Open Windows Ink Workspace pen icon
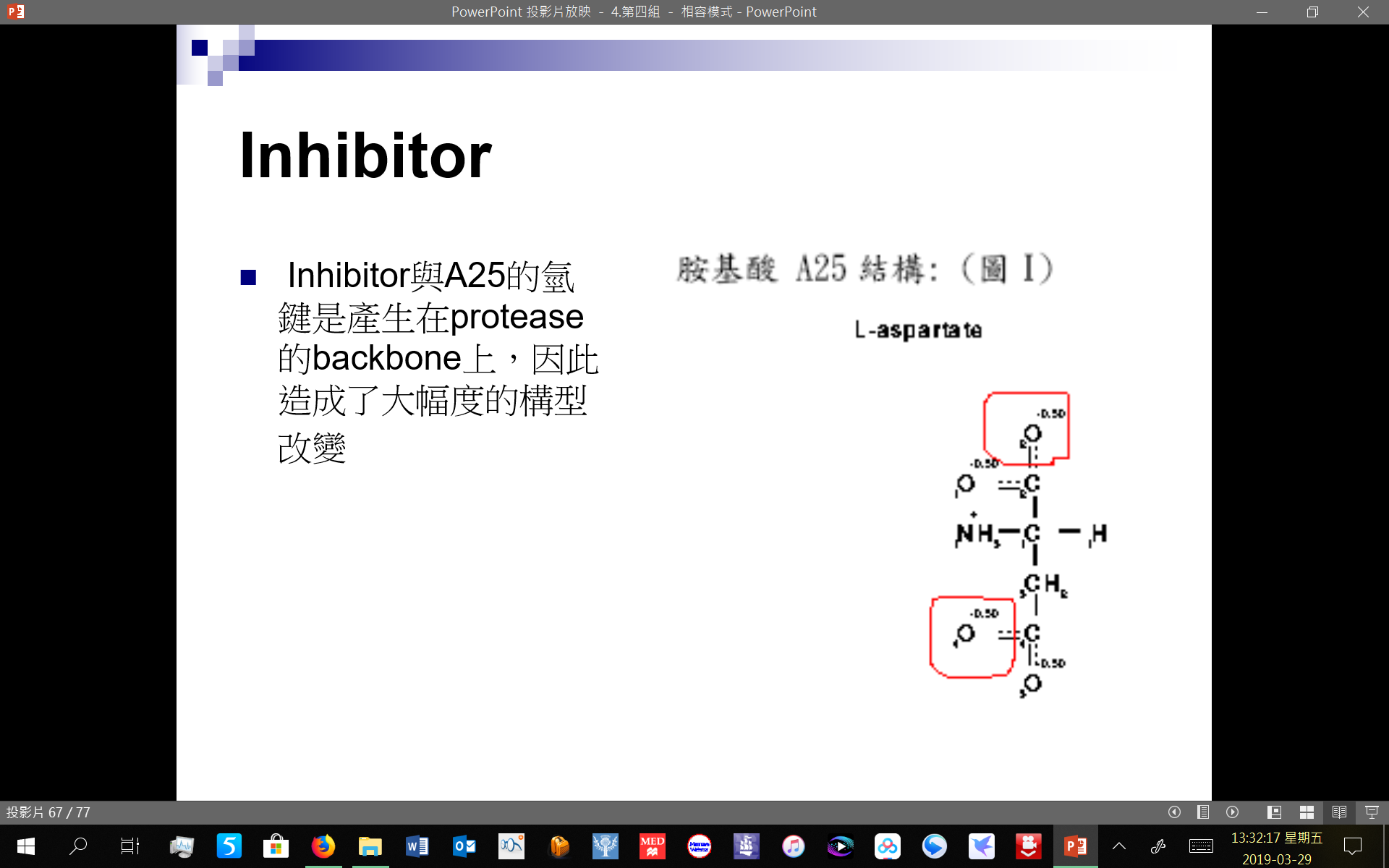The image size is (1389, 868). pos(1158,846)
